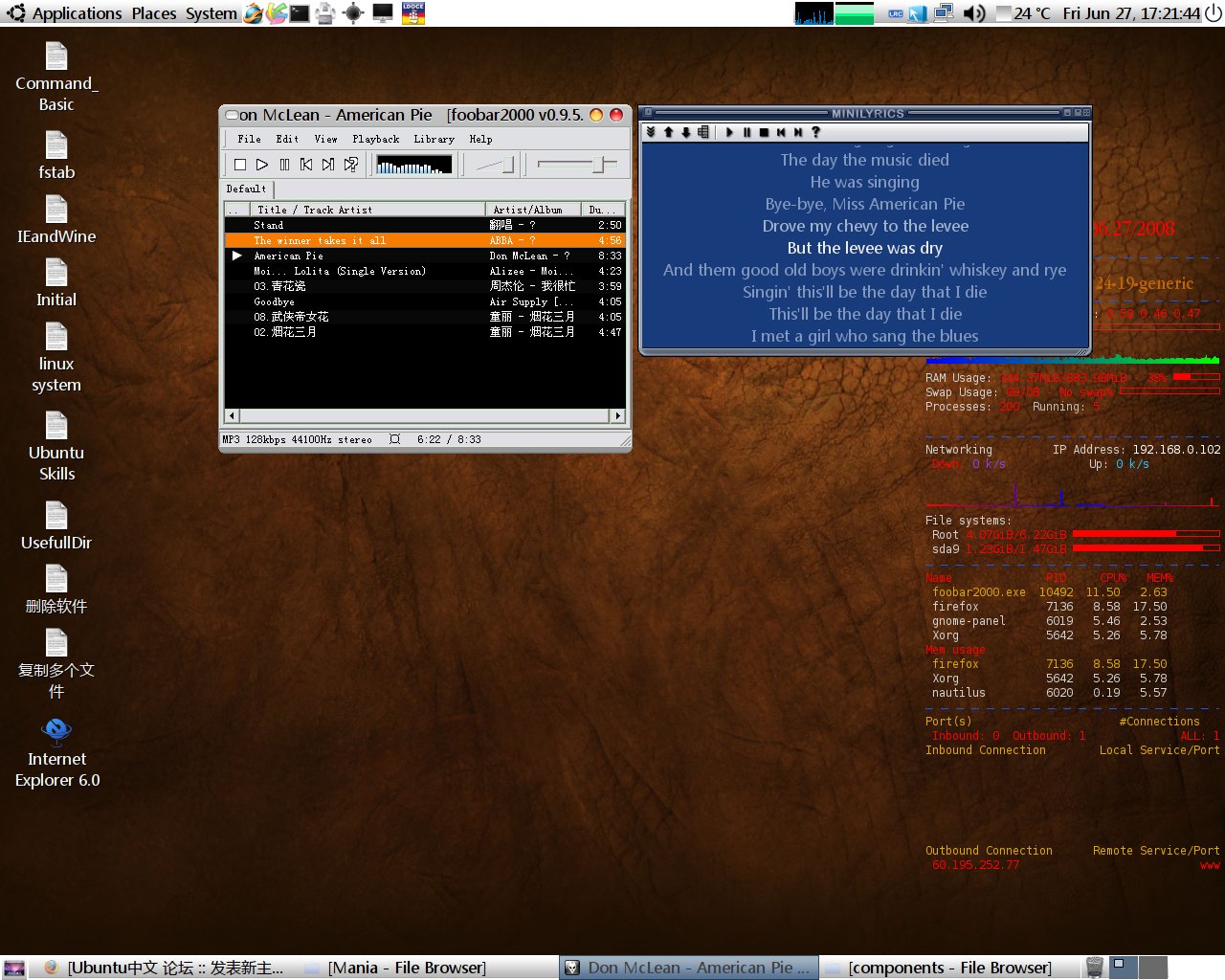Launch Internet Explorer 6.0 desktop shortcut
Screen dimensions: 1225x980
(x=56, y=753)
